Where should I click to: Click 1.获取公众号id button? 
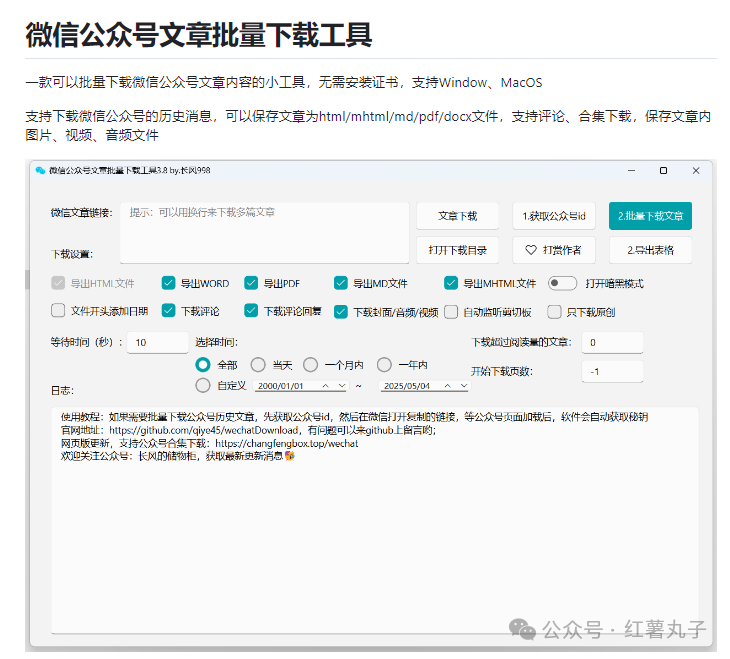point(554,216)
